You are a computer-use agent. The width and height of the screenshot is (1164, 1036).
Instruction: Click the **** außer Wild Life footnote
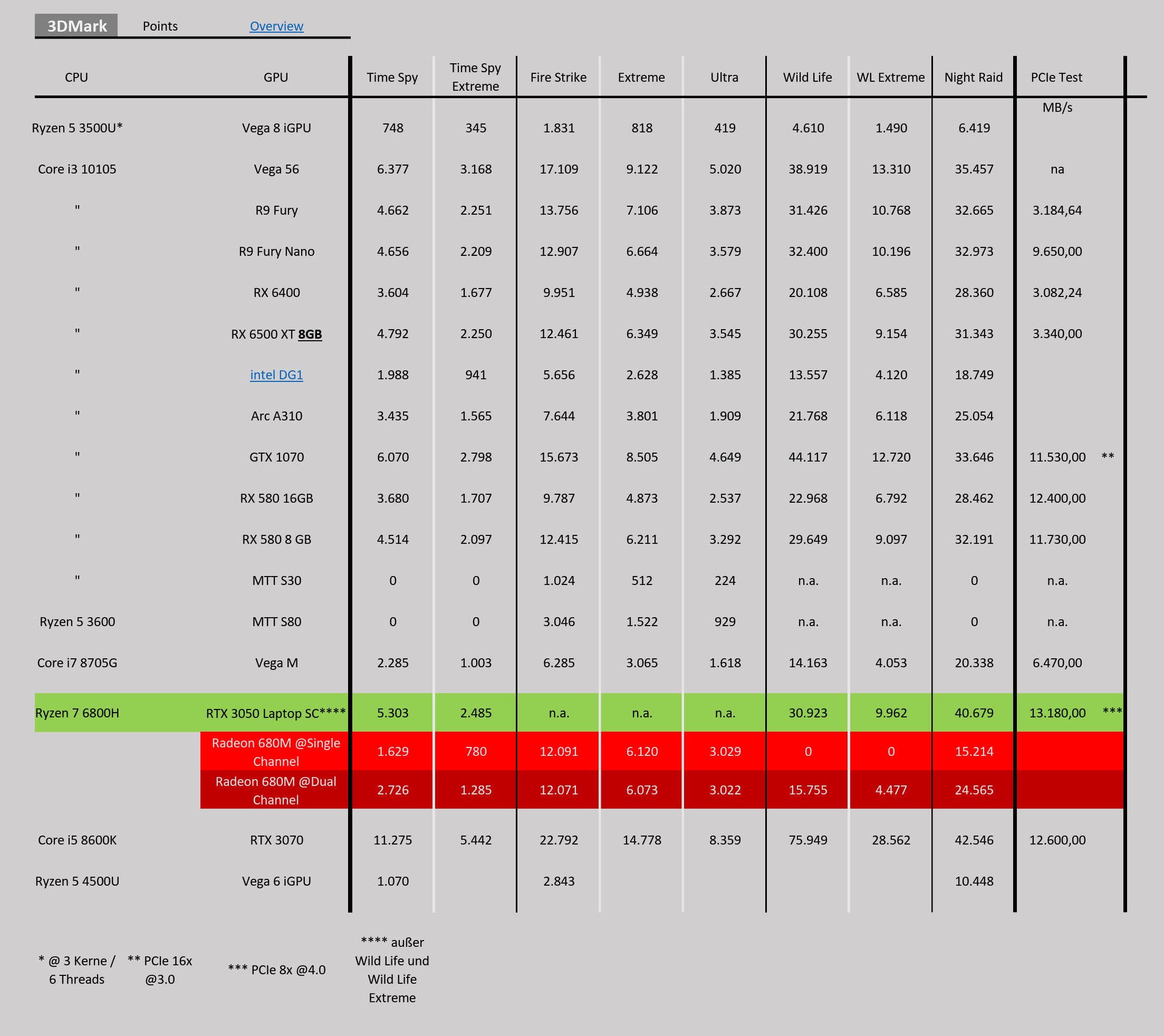(392, 970)
